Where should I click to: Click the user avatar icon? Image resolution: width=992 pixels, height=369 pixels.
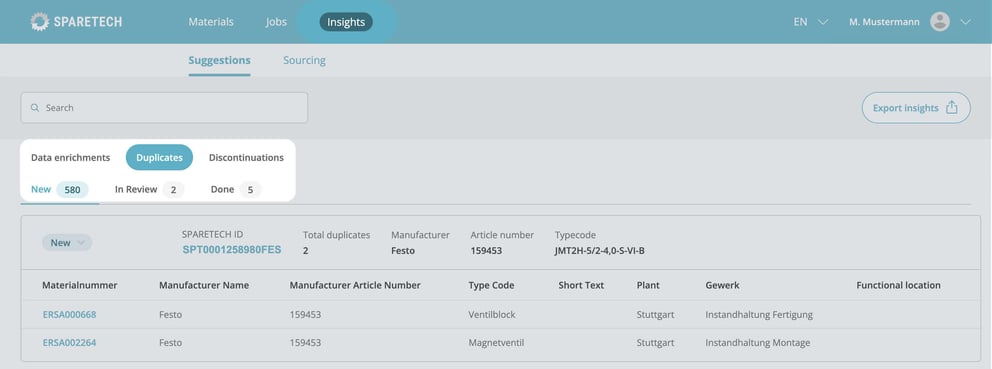click(939, 22)
